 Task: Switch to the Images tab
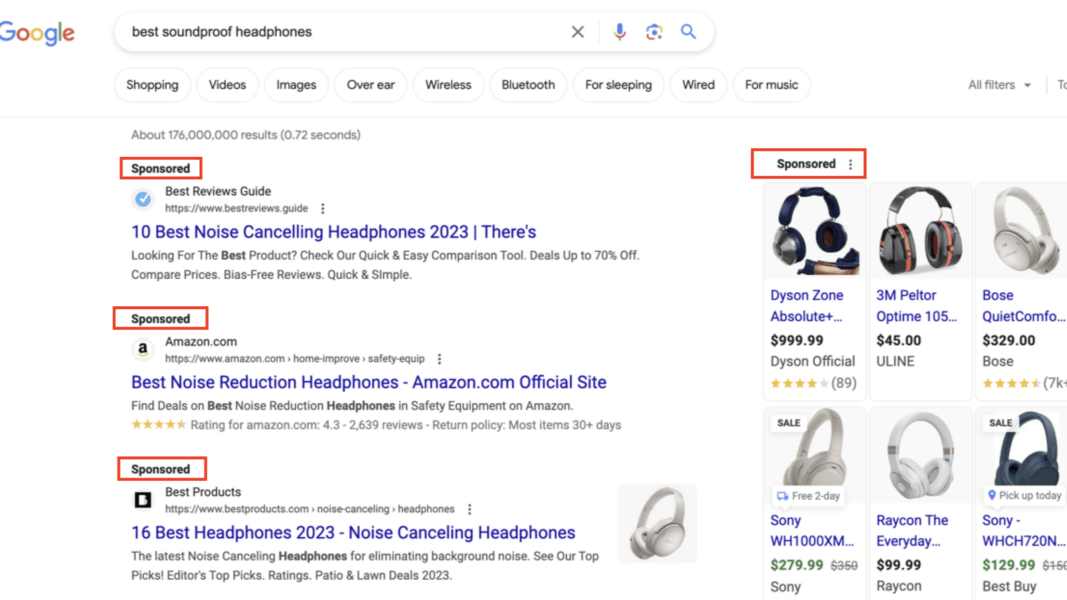[x=296, y=84]
